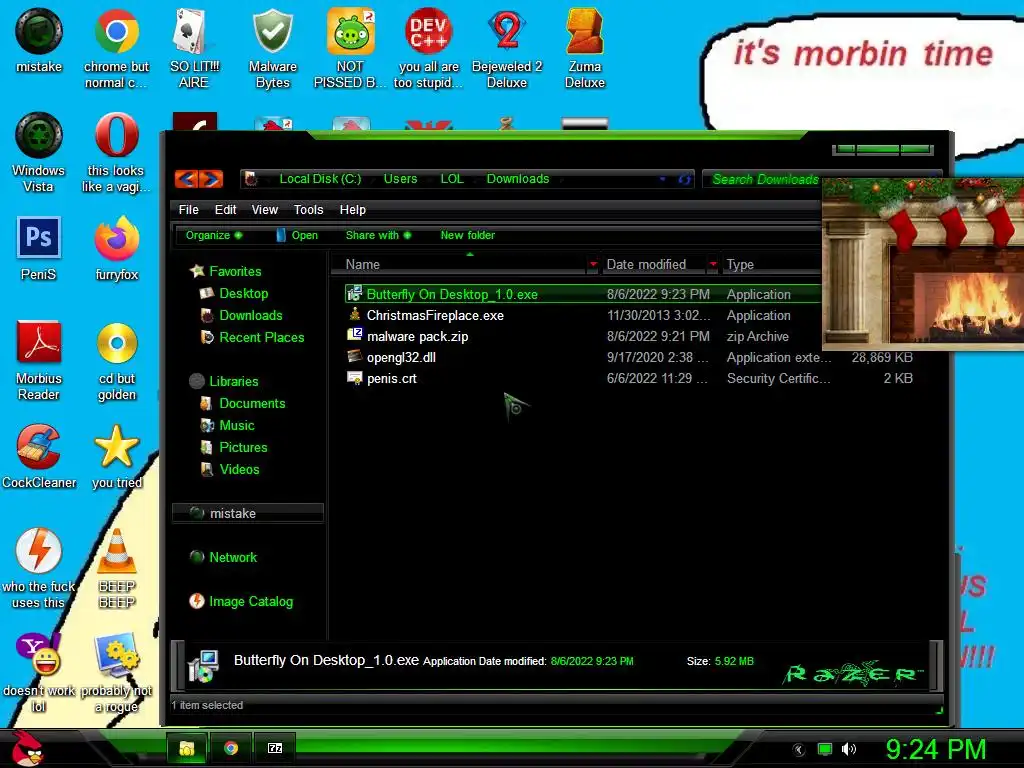Open address bar history dropdown arrow
Screen dimensions: 1024x768
coord(662,179)
